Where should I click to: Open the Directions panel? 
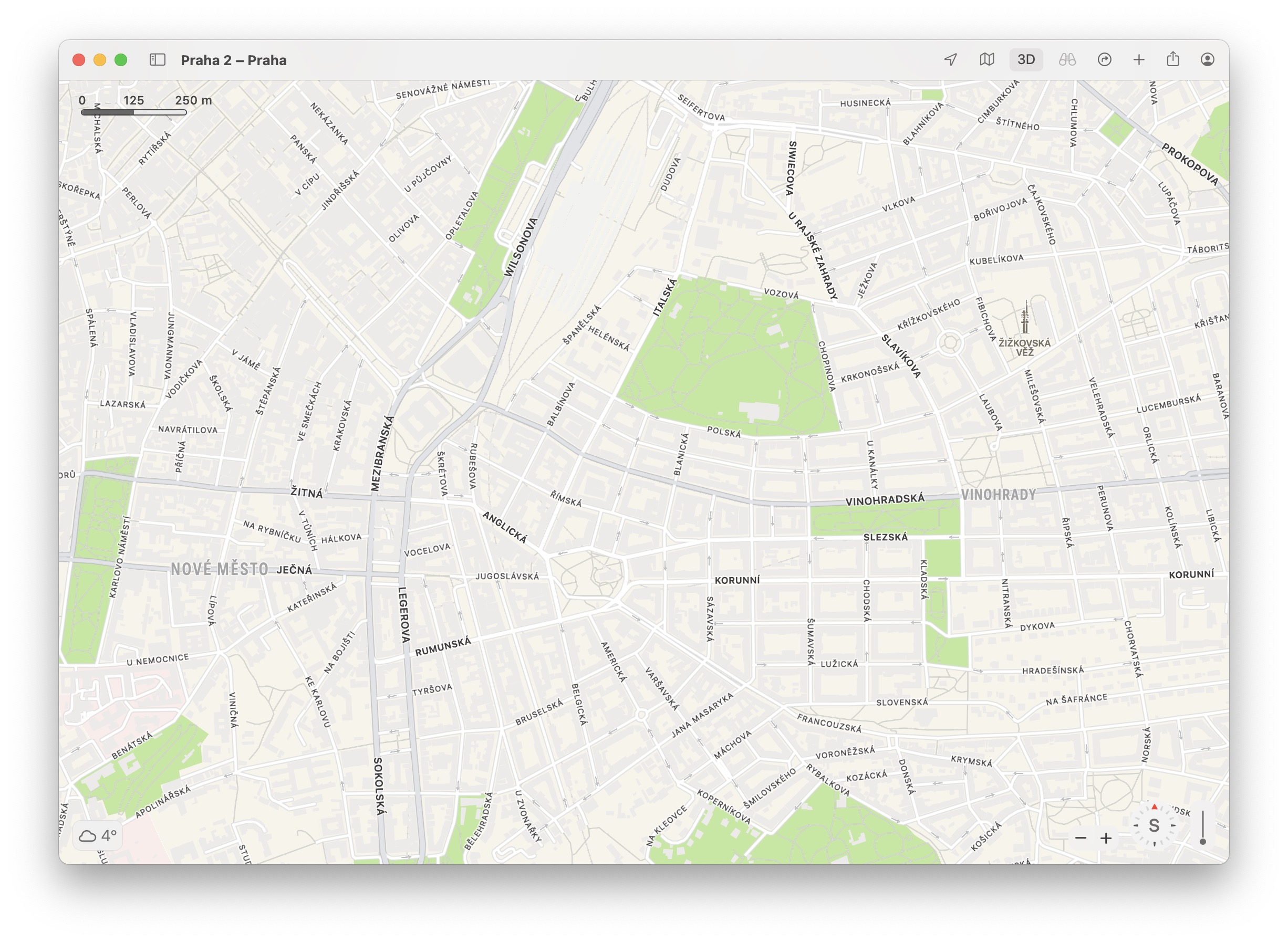(x=1104, y=60)
